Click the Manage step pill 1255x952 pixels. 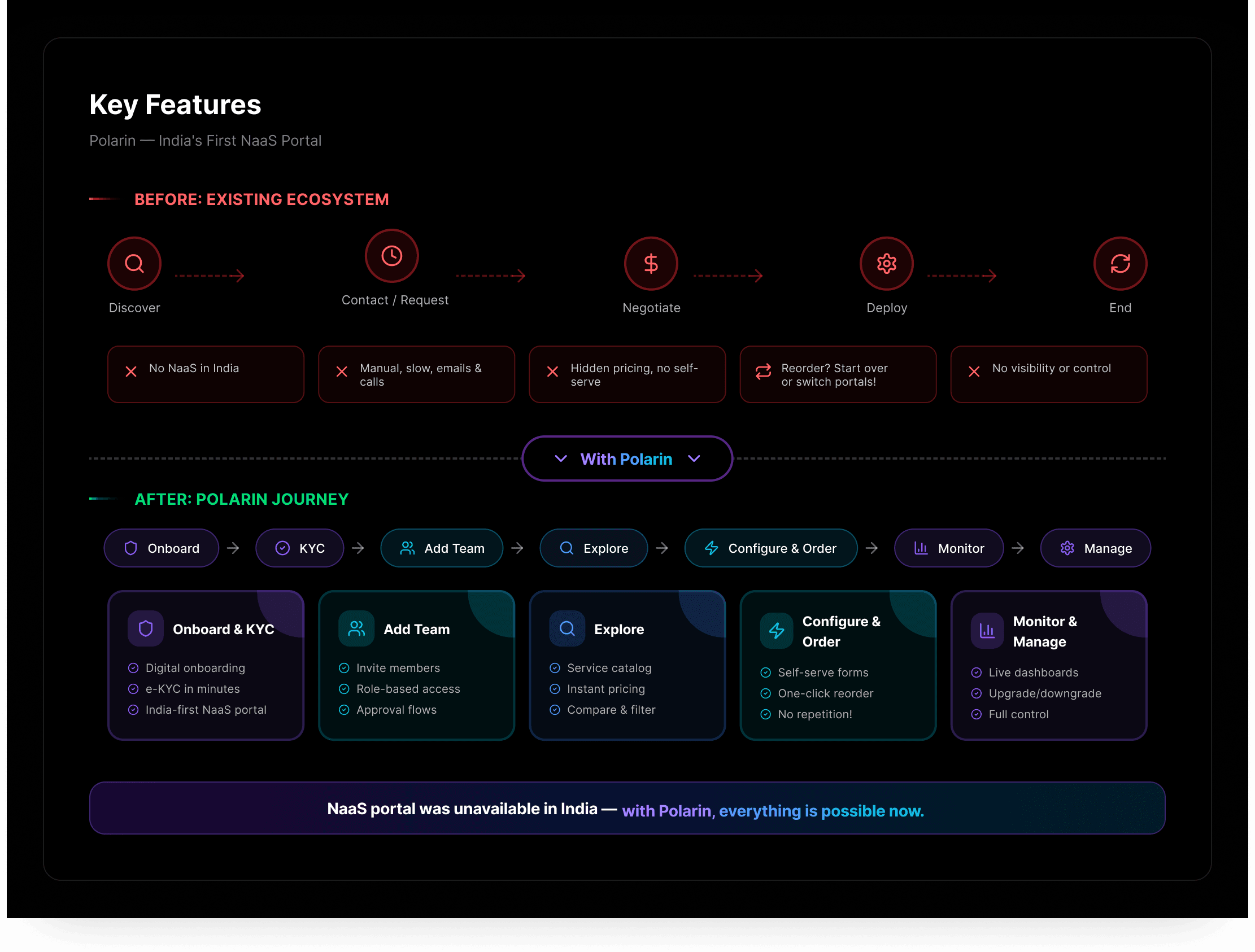pos(1095,548)
